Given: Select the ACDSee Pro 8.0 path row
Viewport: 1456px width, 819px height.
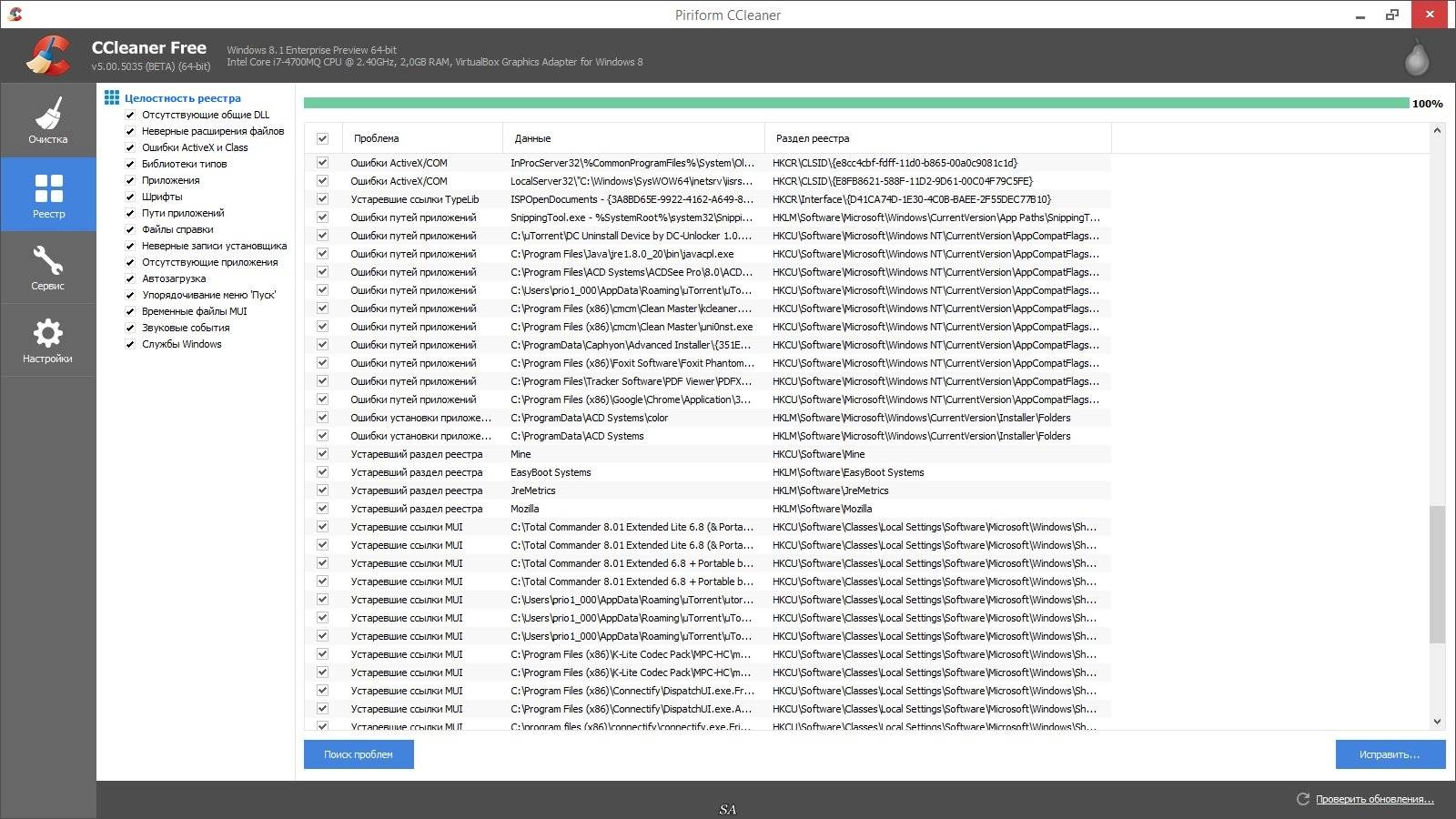Looking at the screenshot, I should click(x=708, y=272).
